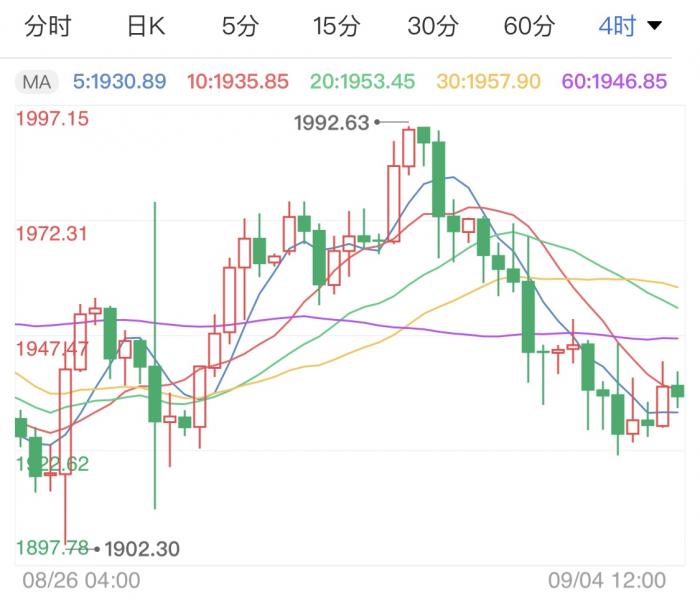The height and width of the screenshot is (600, 700).
Task: Click the 08/26 04:00 start date label
Action: point(81,580)
